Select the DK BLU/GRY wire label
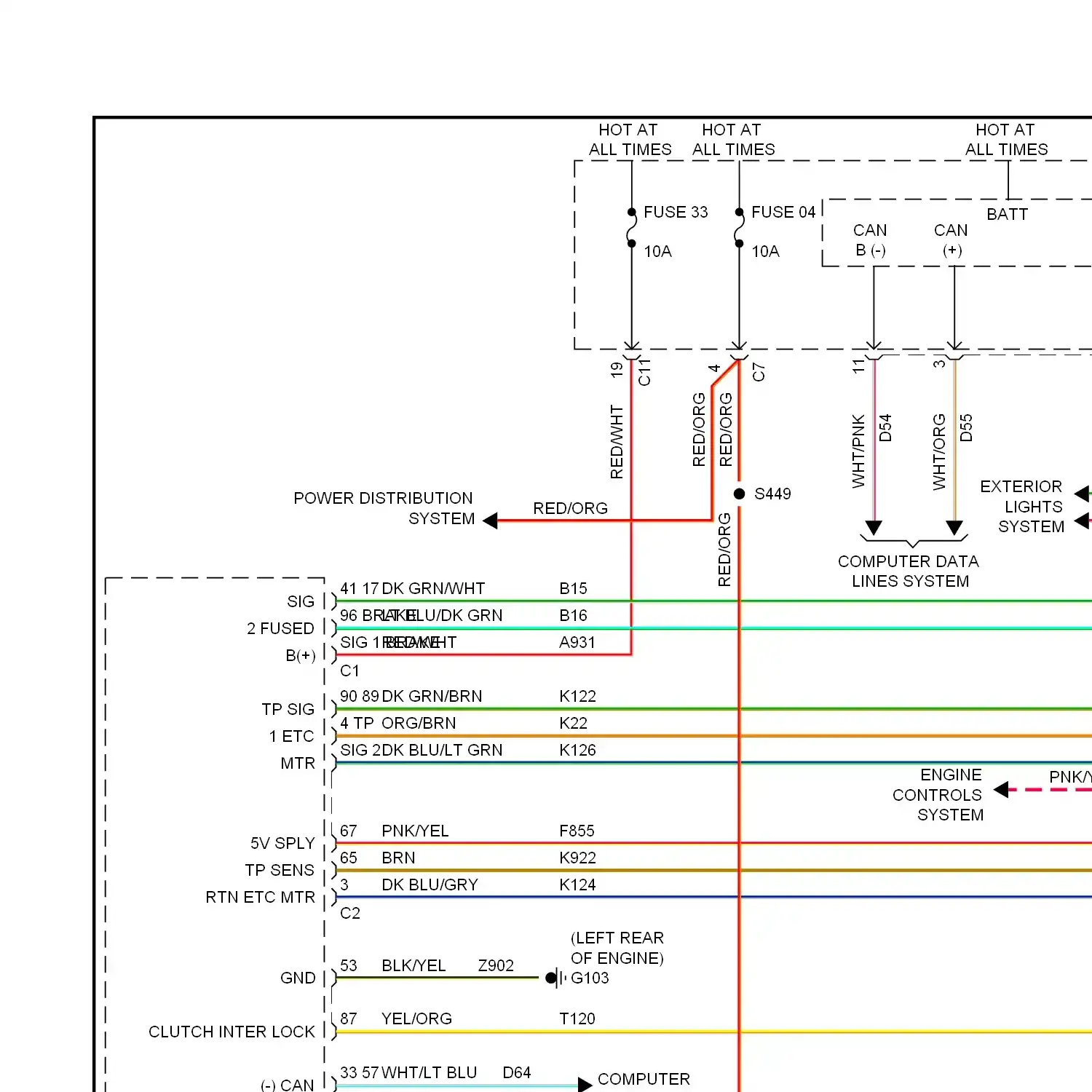The height and width of the screenshot is (1092, 1092). [430, 885]
